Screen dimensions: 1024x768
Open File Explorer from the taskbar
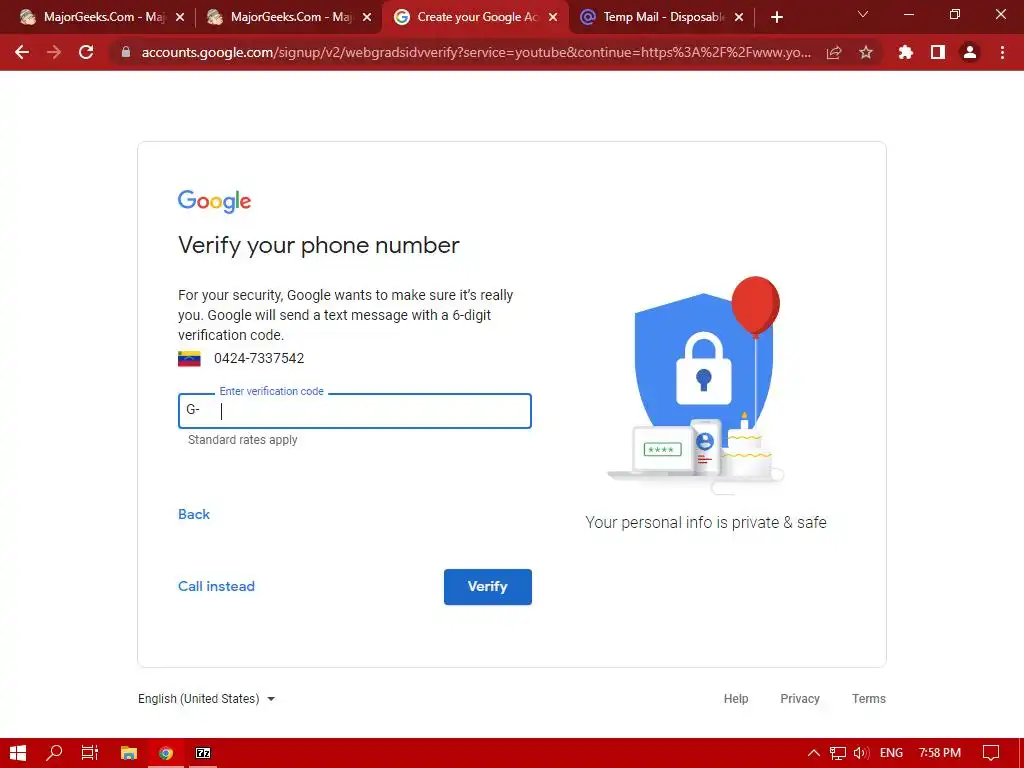coord(129,753)
